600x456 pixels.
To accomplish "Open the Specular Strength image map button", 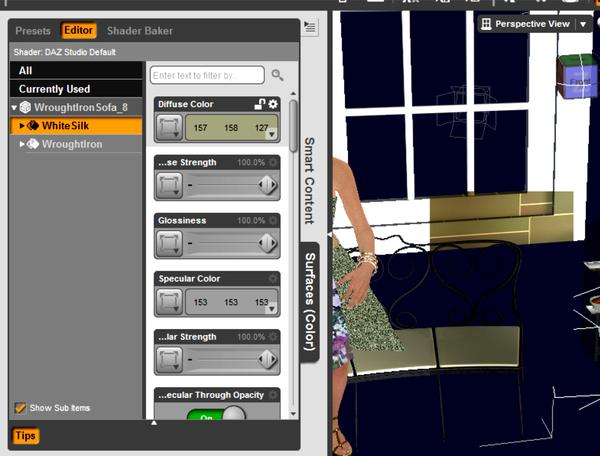I will 169,360.
